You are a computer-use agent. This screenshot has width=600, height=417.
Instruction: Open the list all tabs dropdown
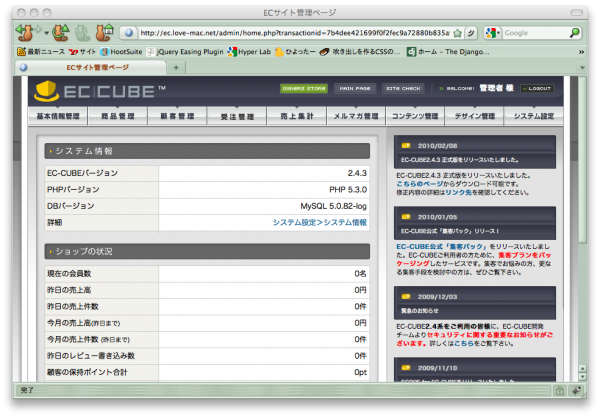point(582,68)
